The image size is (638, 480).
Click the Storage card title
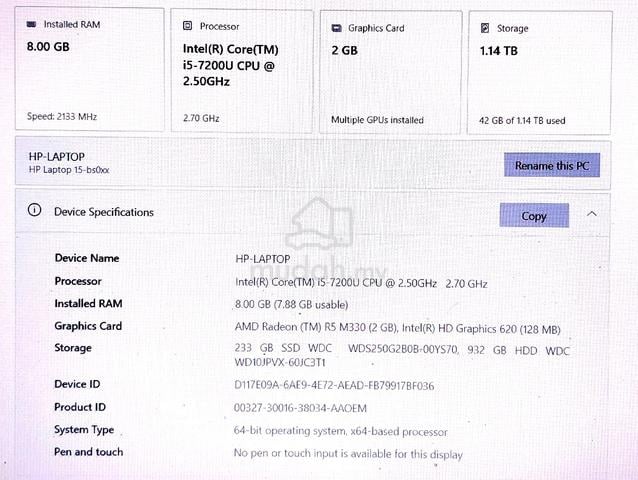coord(513,28)
